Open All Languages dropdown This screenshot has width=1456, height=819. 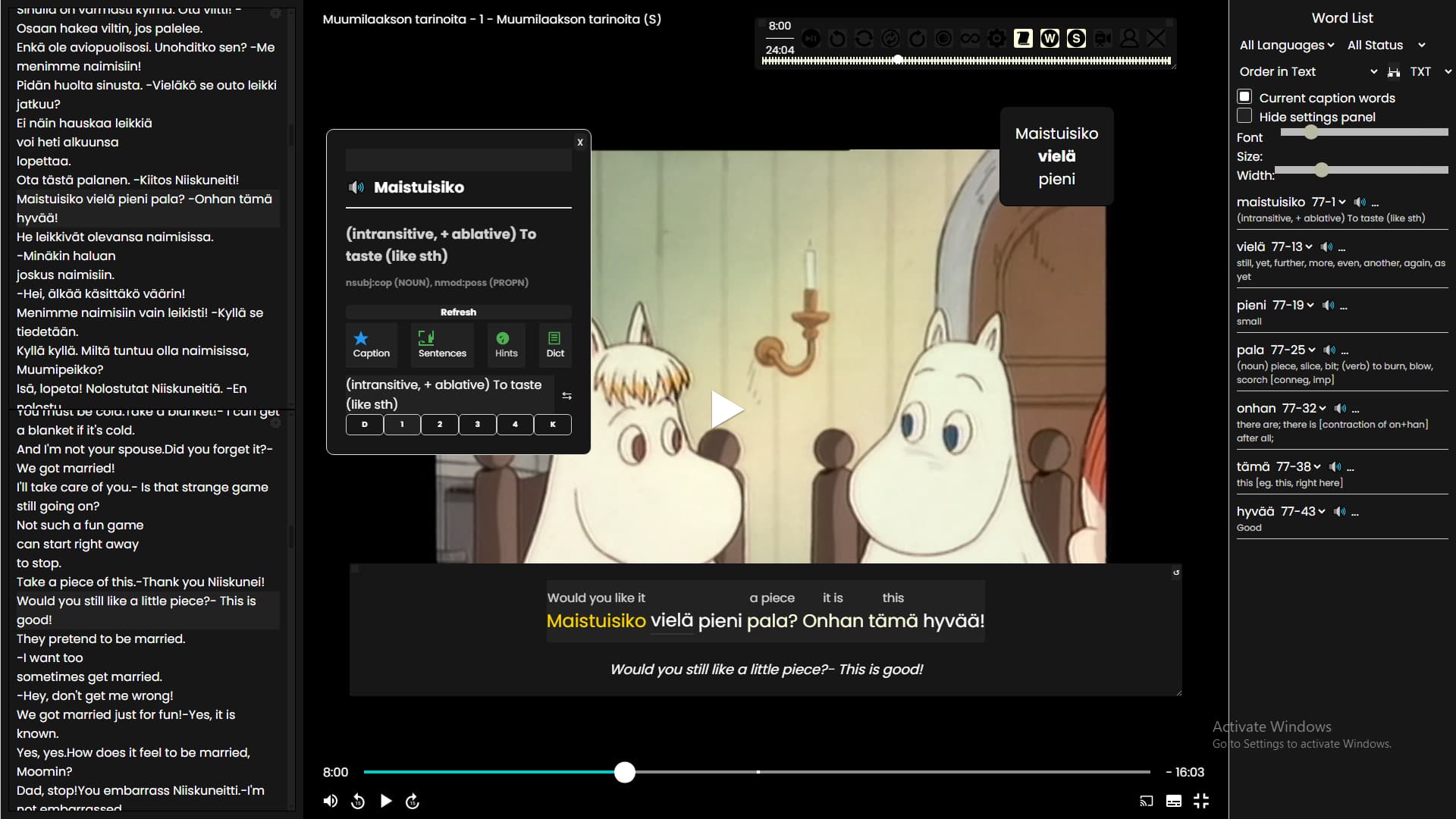pos(1286,45)
